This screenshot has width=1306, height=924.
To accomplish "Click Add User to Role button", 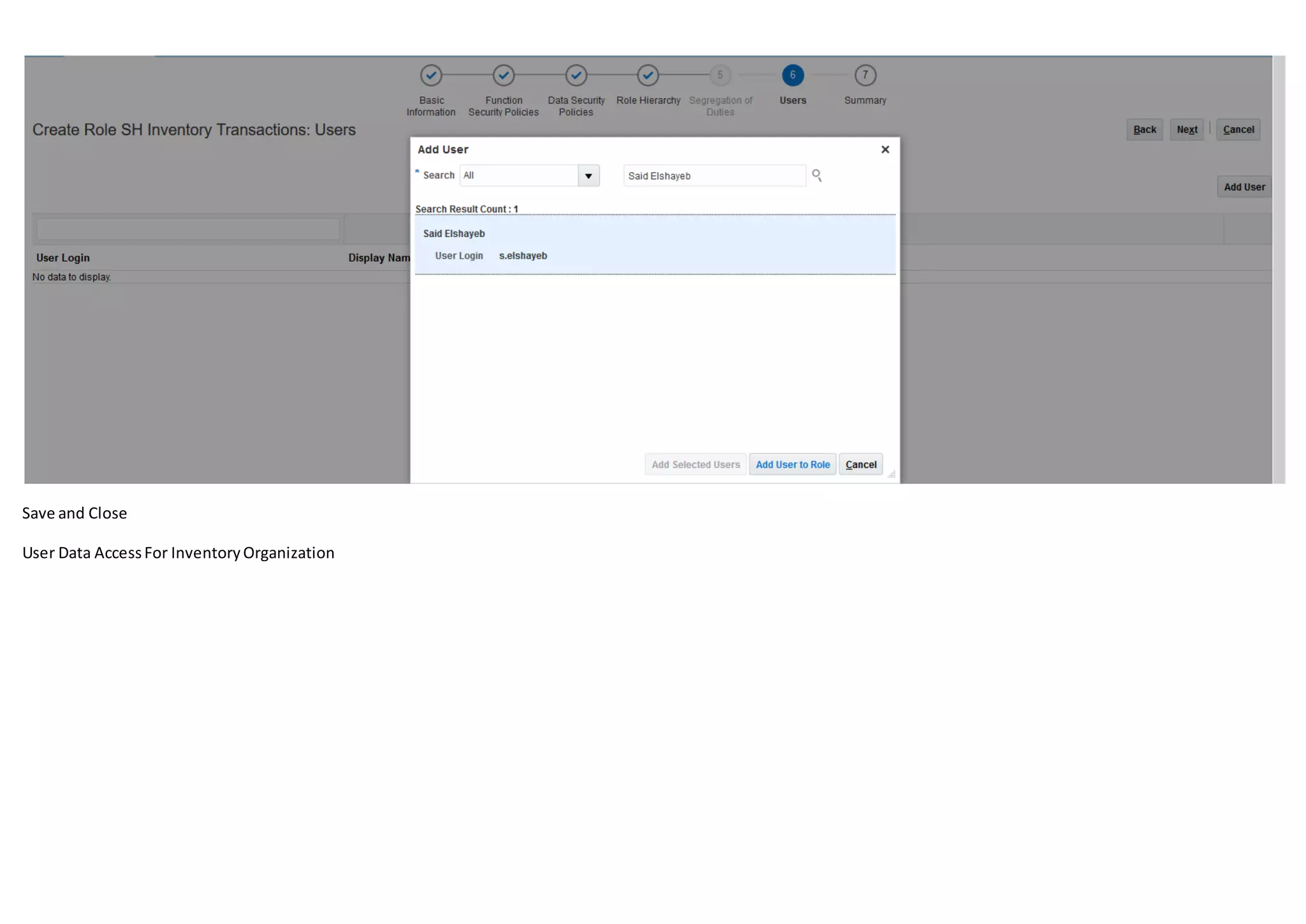I will click(793, 465).
